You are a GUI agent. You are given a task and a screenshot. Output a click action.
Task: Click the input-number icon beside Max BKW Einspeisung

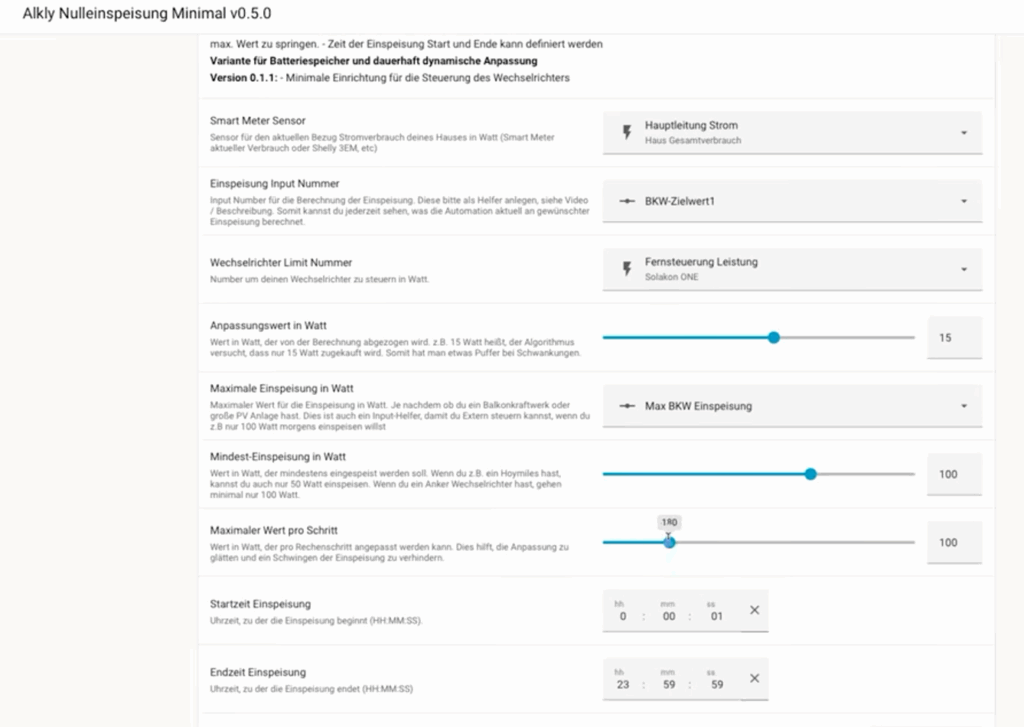[627, 406]
